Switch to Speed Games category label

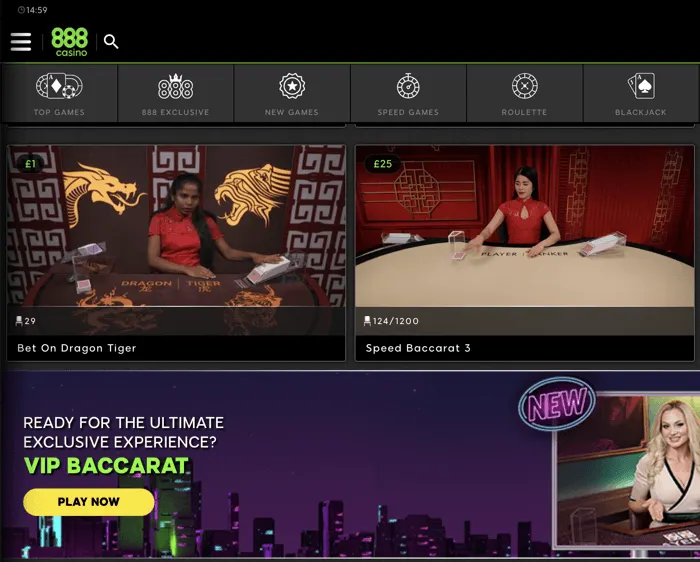tap(408, 112)
